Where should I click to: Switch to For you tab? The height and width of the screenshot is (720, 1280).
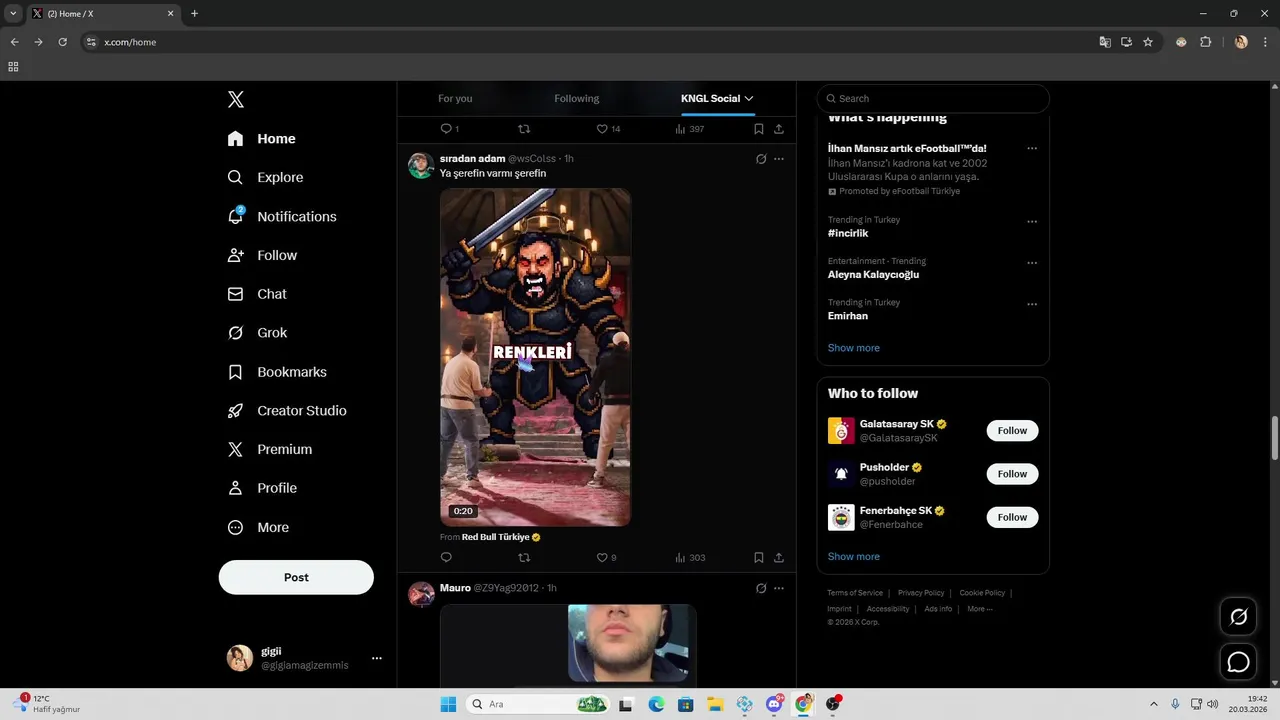[x=455, y=99]
